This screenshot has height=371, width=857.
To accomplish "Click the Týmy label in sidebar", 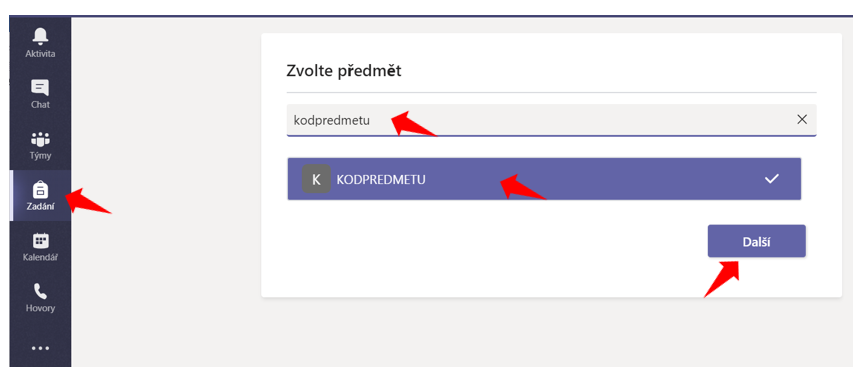I will 40,156.
